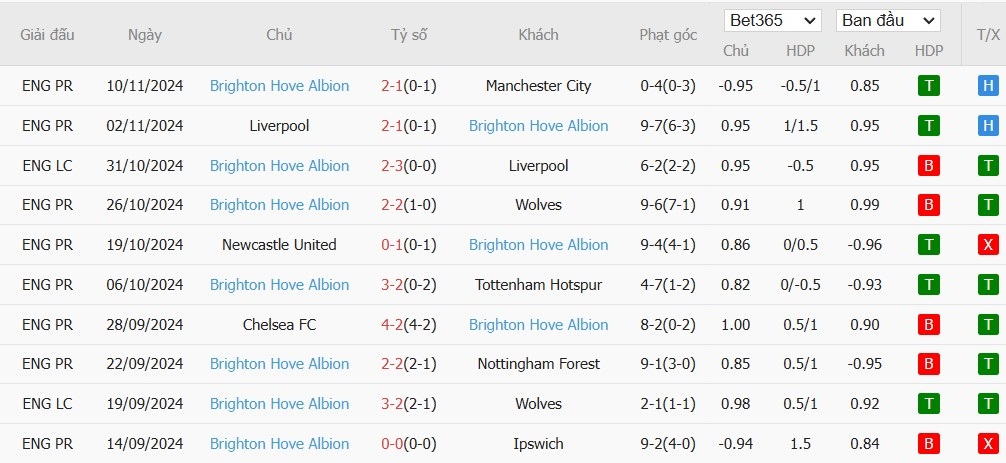This screenshot has height=463, width=1006.
Task: Click the Wolves team name on 26/10/2024
Action: tap(538, 205)
